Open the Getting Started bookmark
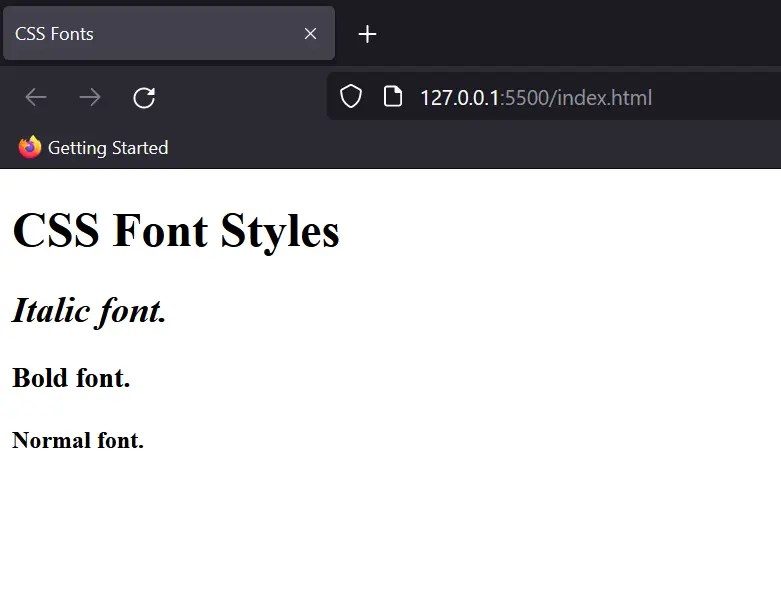Screen dimensions: 781x615 [93, 148]
